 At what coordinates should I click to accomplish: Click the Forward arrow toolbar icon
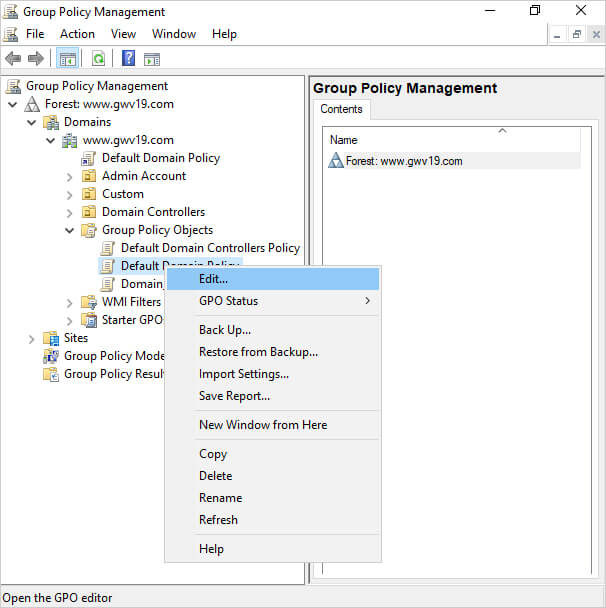pos(36,59)
